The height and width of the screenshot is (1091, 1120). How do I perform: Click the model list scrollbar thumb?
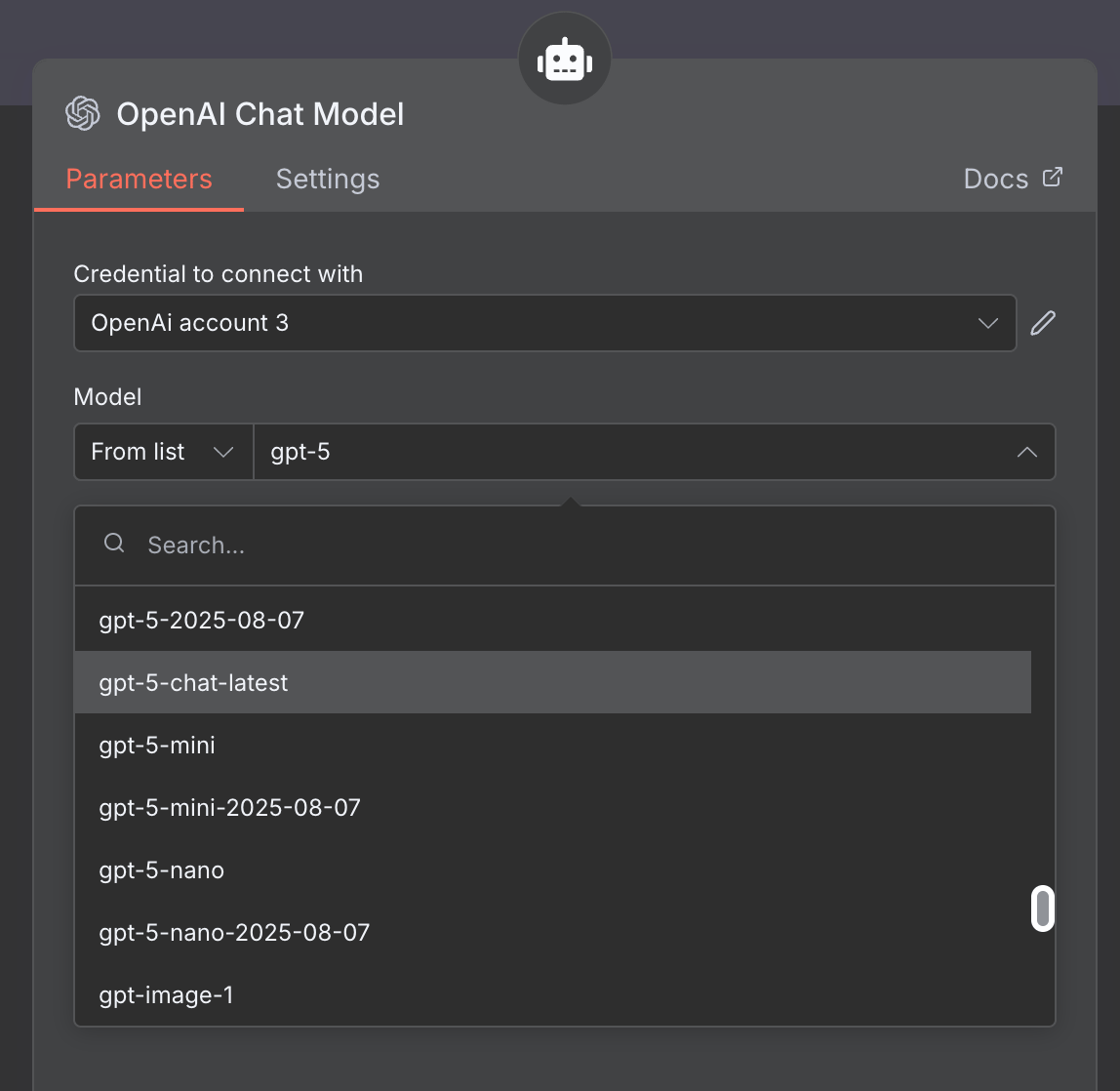1043,909
